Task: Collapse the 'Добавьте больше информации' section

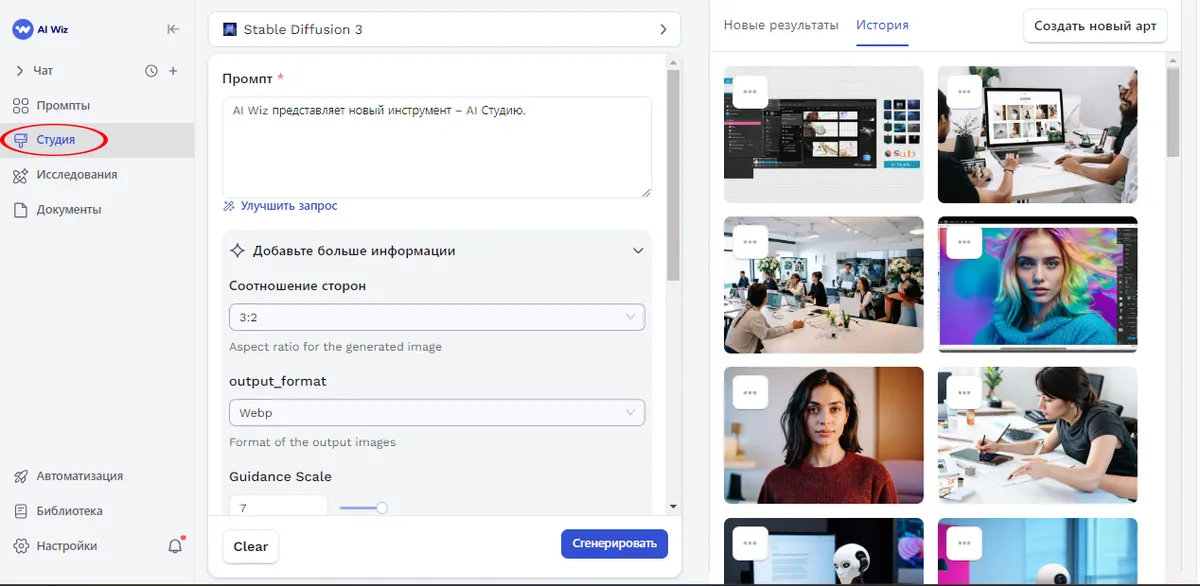Action: (x=638, y=251)
